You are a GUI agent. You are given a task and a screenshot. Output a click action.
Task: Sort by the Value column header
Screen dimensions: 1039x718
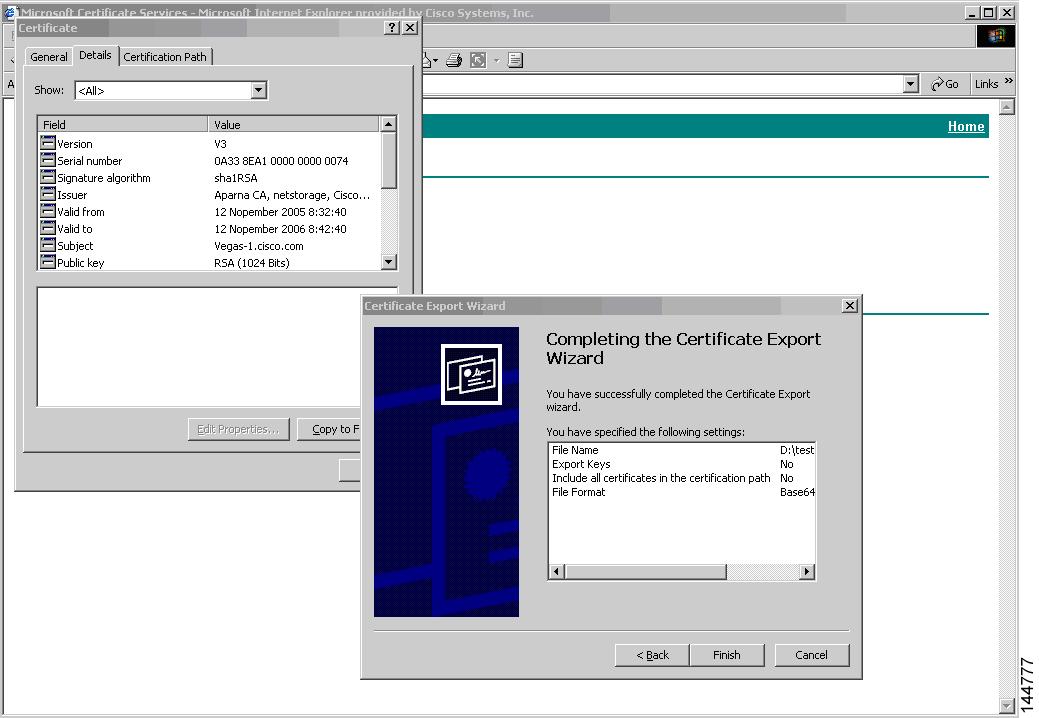coord(294,125)
